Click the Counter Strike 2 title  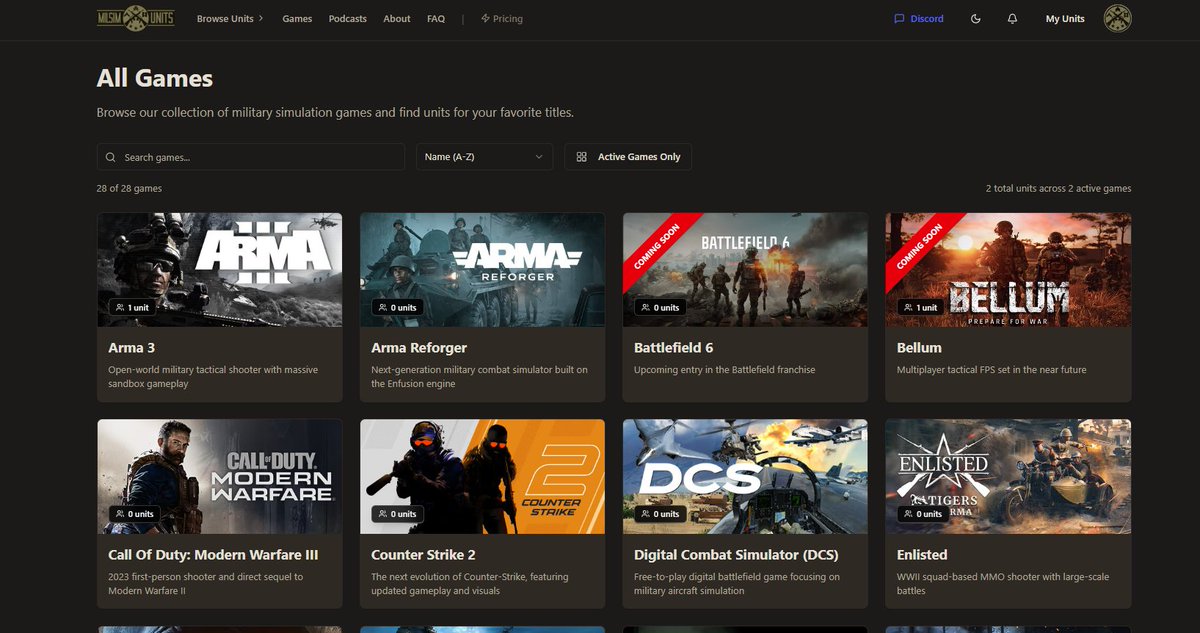(423, 555)
